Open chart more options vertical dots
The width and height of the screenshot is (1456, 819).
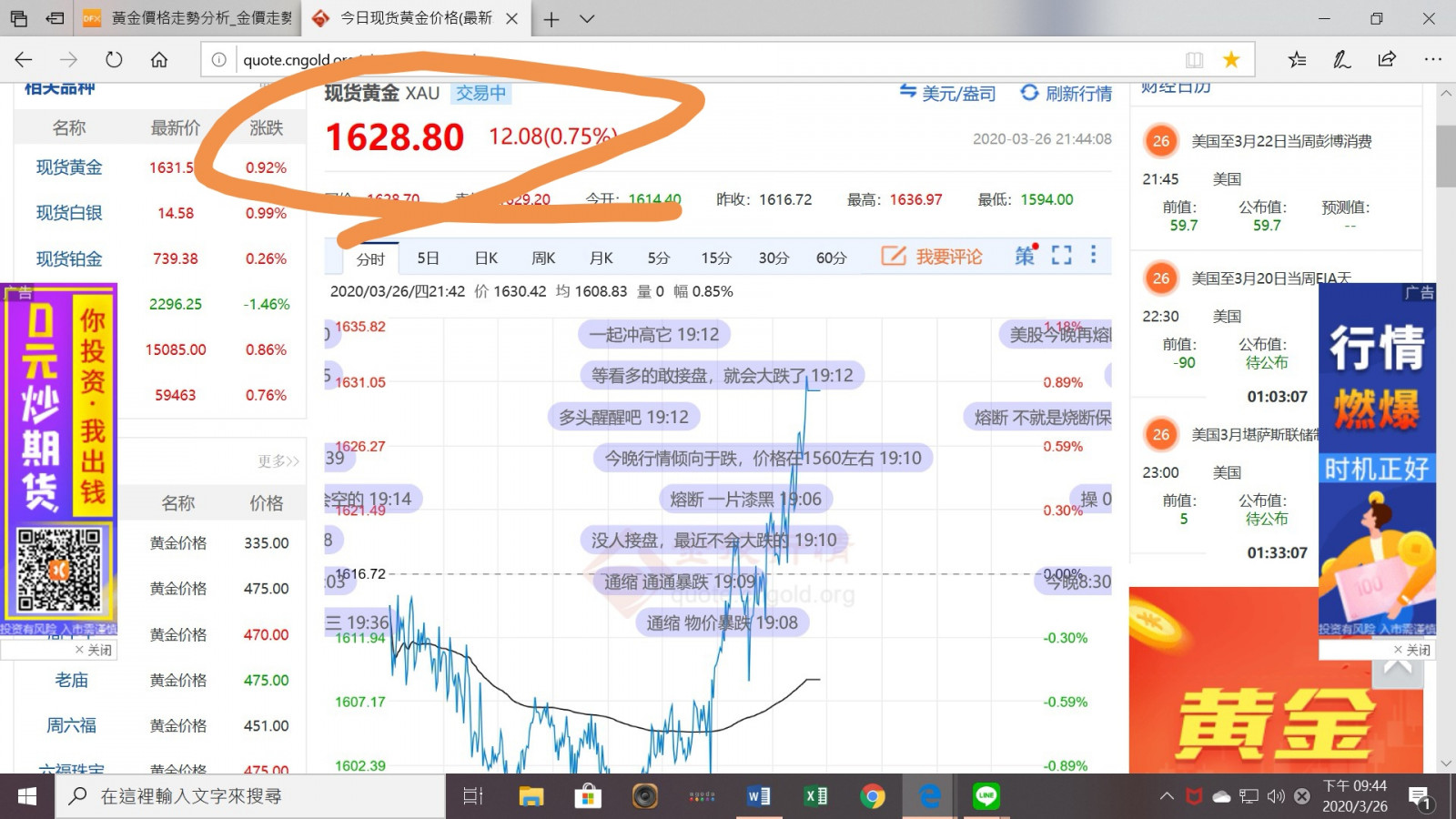[x=1094, y=255]
